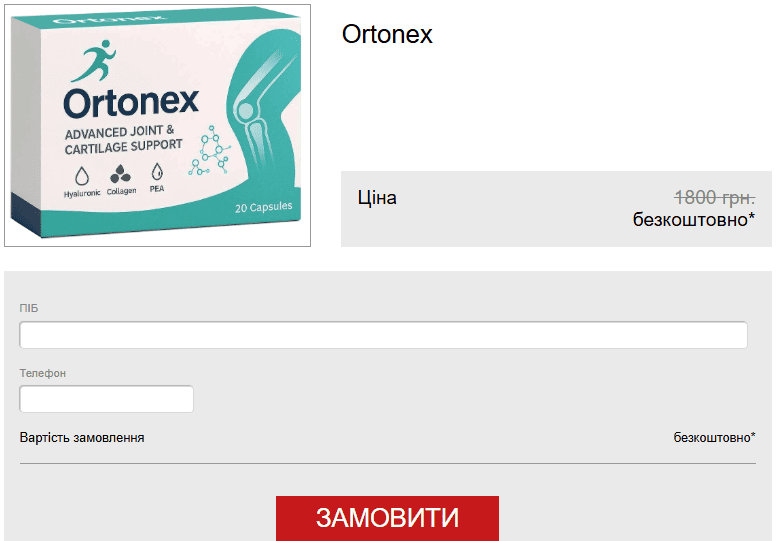Click the Hyaluronic drop icon on package
Image resolution: width=779 pixels, height=541 pixels.
82,176
